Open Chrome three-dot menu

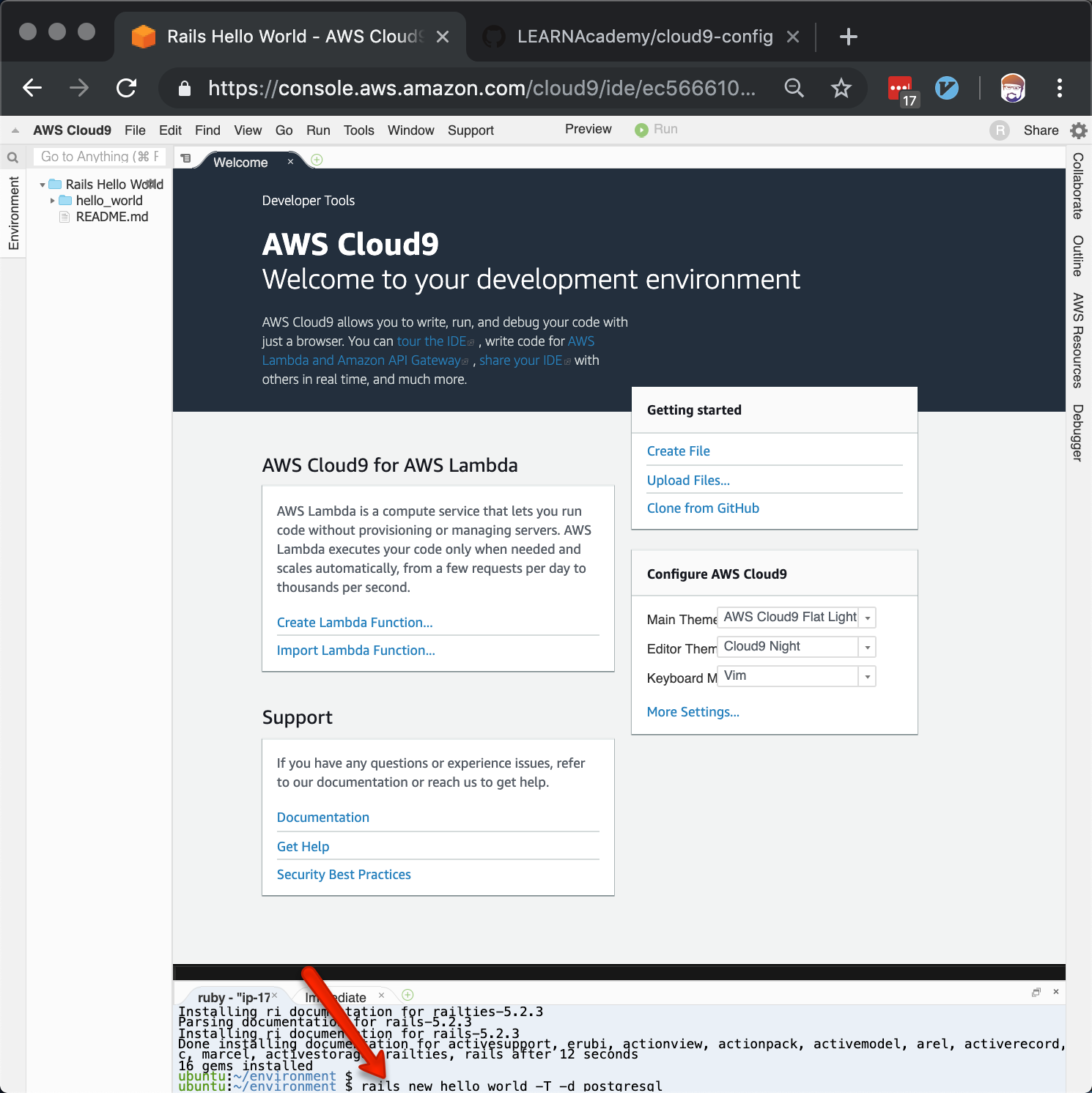(1059, 88)
